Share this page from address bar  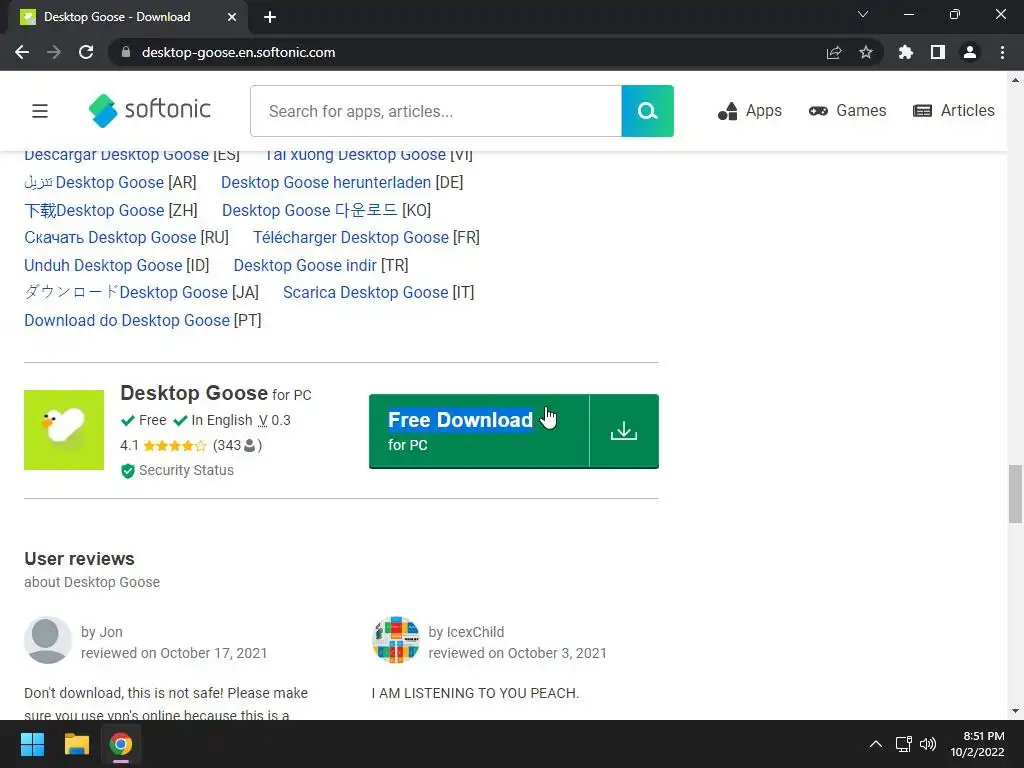tap(833, 52)
